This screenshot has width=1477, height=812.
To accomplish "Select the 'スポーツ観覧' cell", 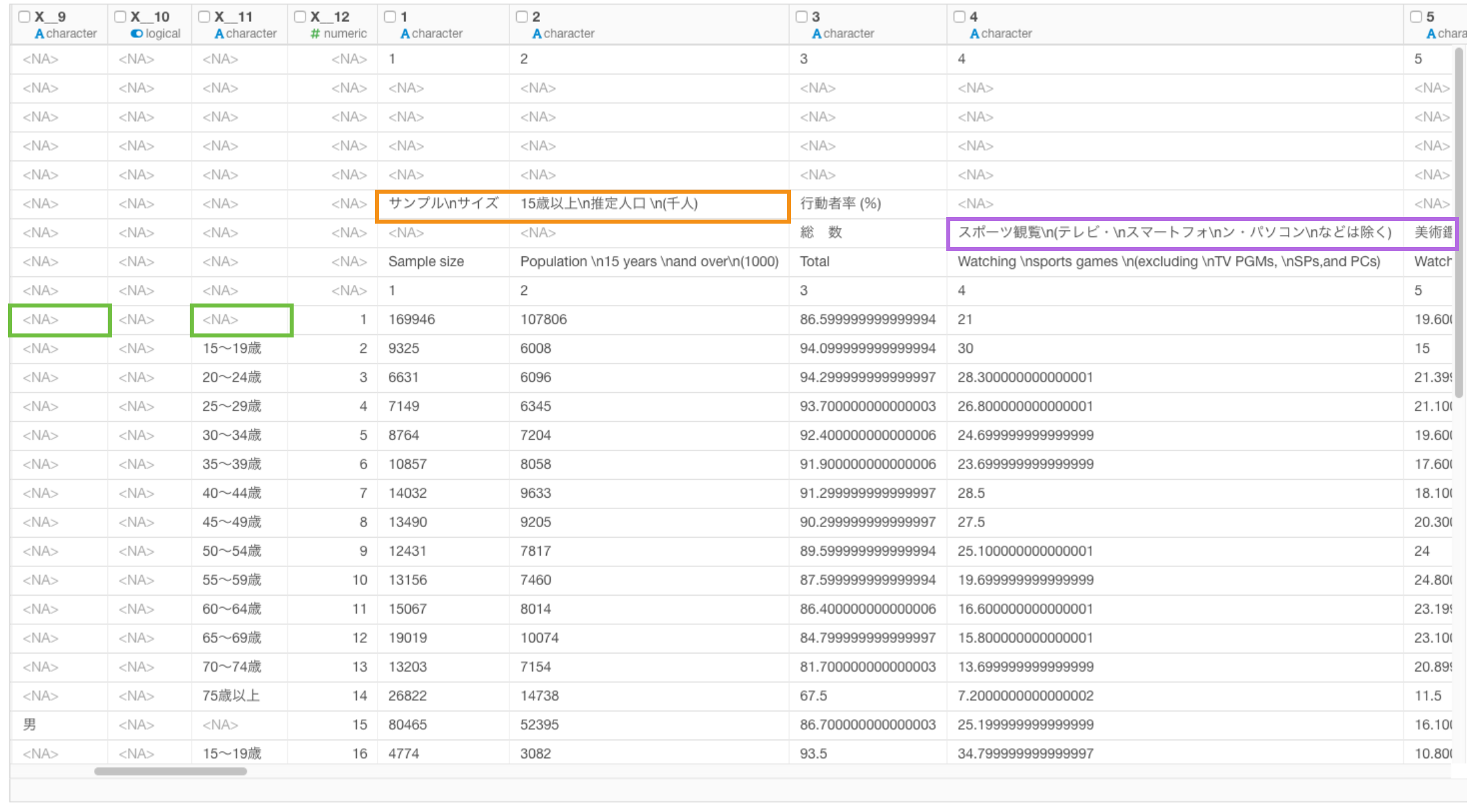I will tap(1175, 232).
